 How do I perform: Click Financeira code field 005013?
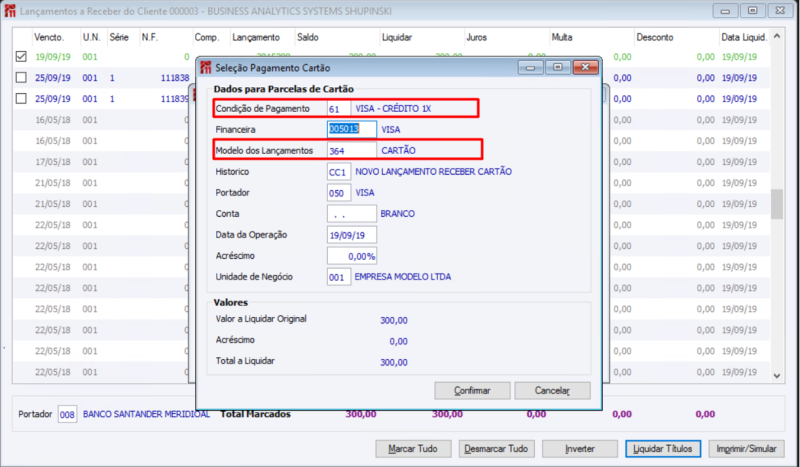352,129
